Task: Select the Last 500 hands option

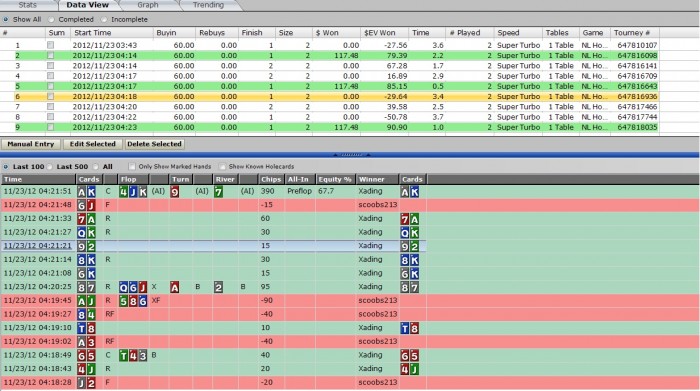Action: [x=50, y=166]
